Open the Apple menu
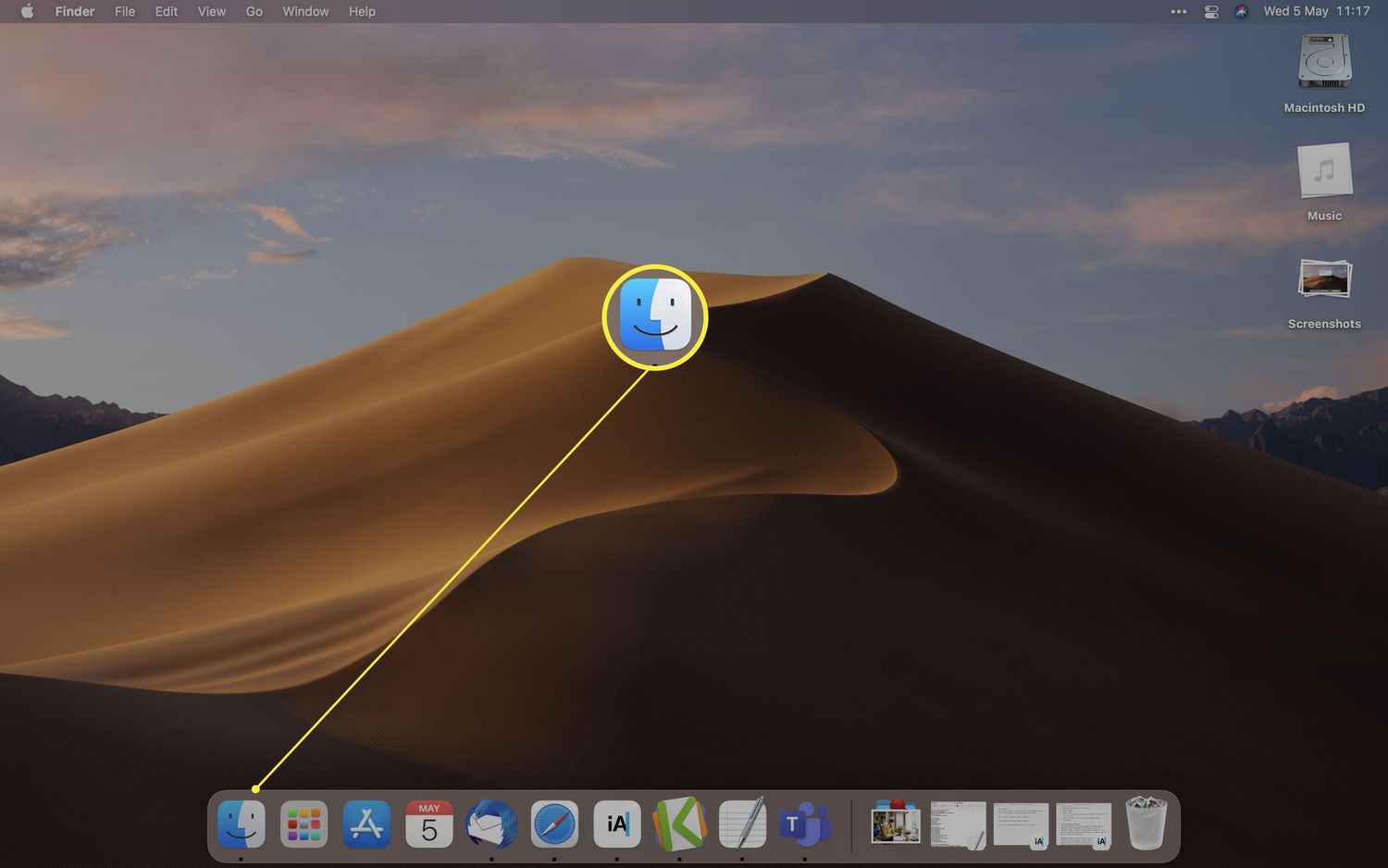The width and height of the screenshot is (1388, 868). 27,11
